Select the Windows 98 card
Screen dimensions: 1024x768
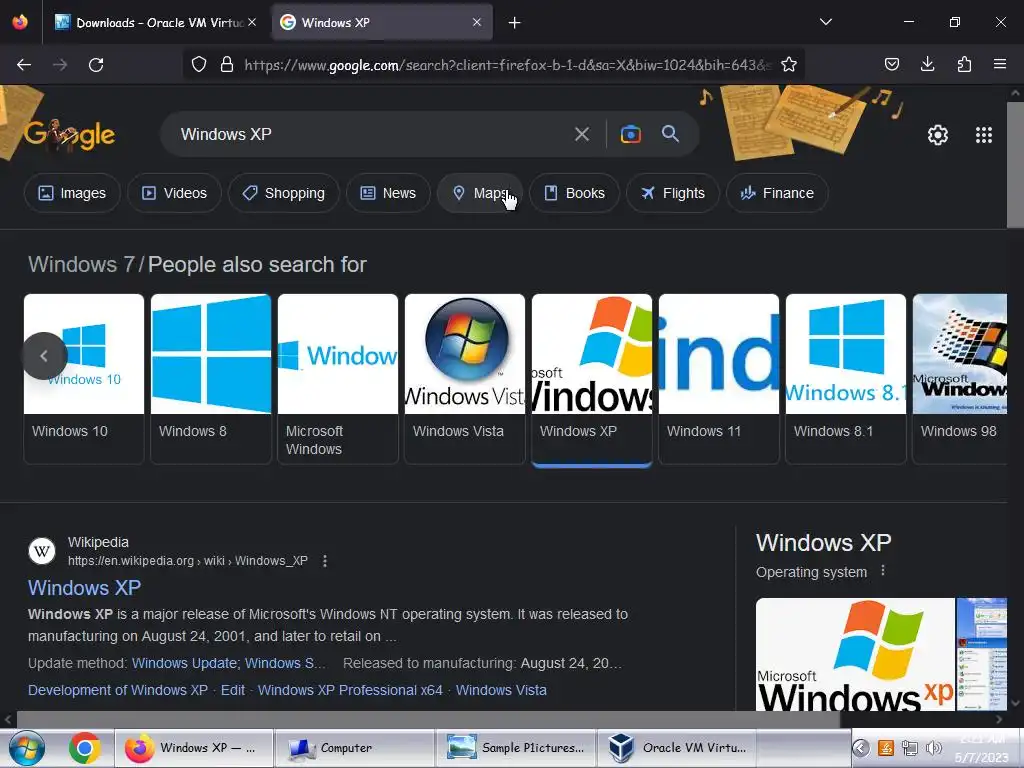960,379
